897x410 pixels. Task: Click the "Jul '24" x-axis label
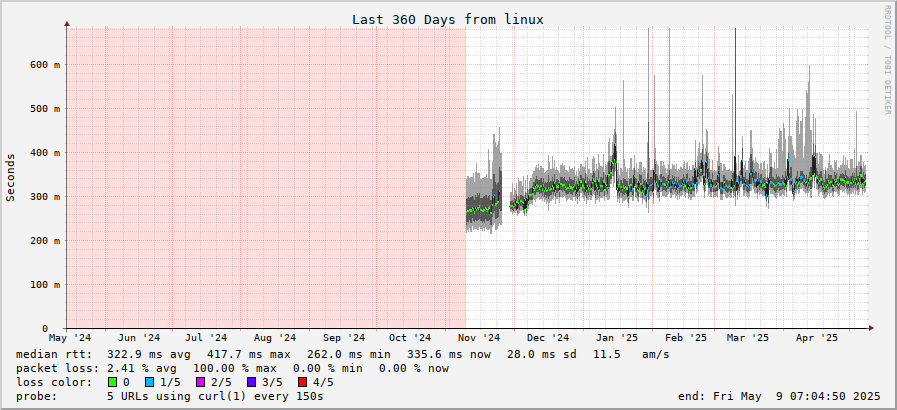pos(207,338)
